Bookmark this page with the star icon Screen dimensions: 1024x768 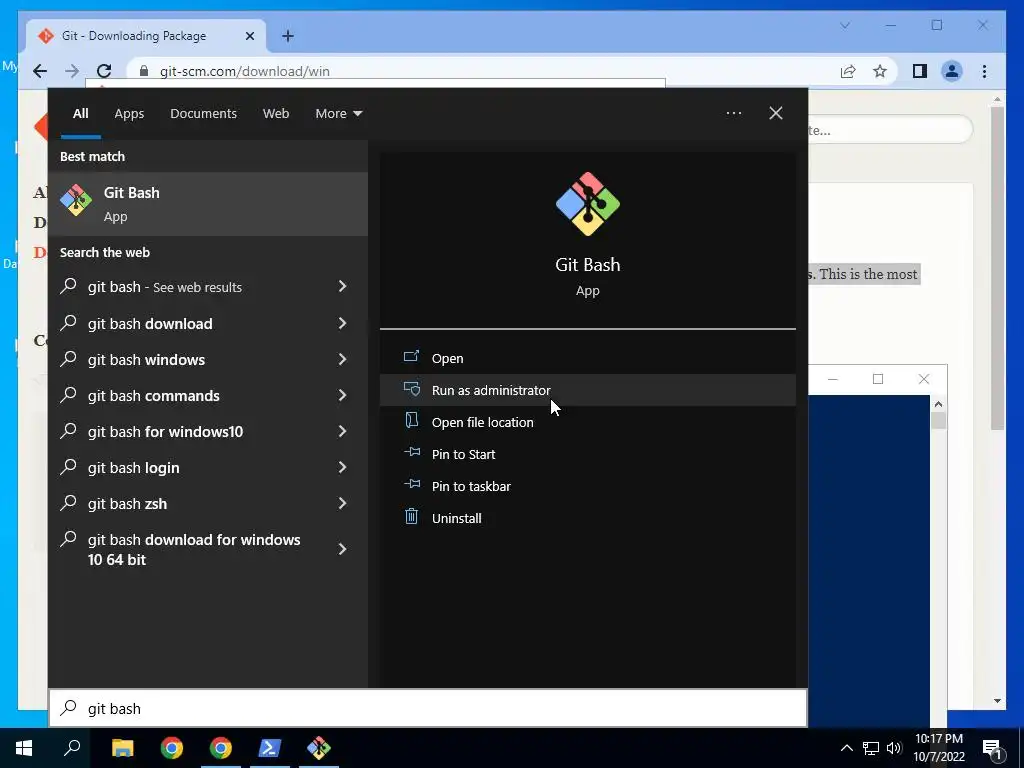coord(880,71)
